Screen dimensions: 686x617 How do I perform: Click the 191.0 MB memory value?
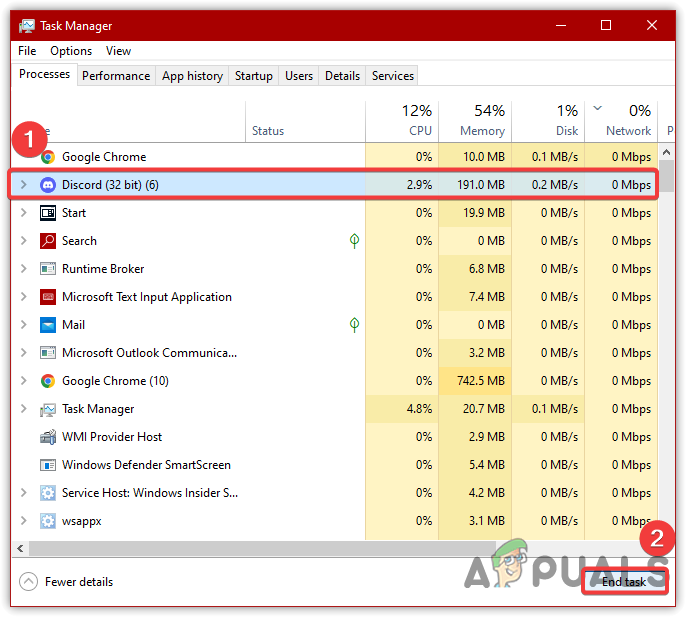pos(481,185)
